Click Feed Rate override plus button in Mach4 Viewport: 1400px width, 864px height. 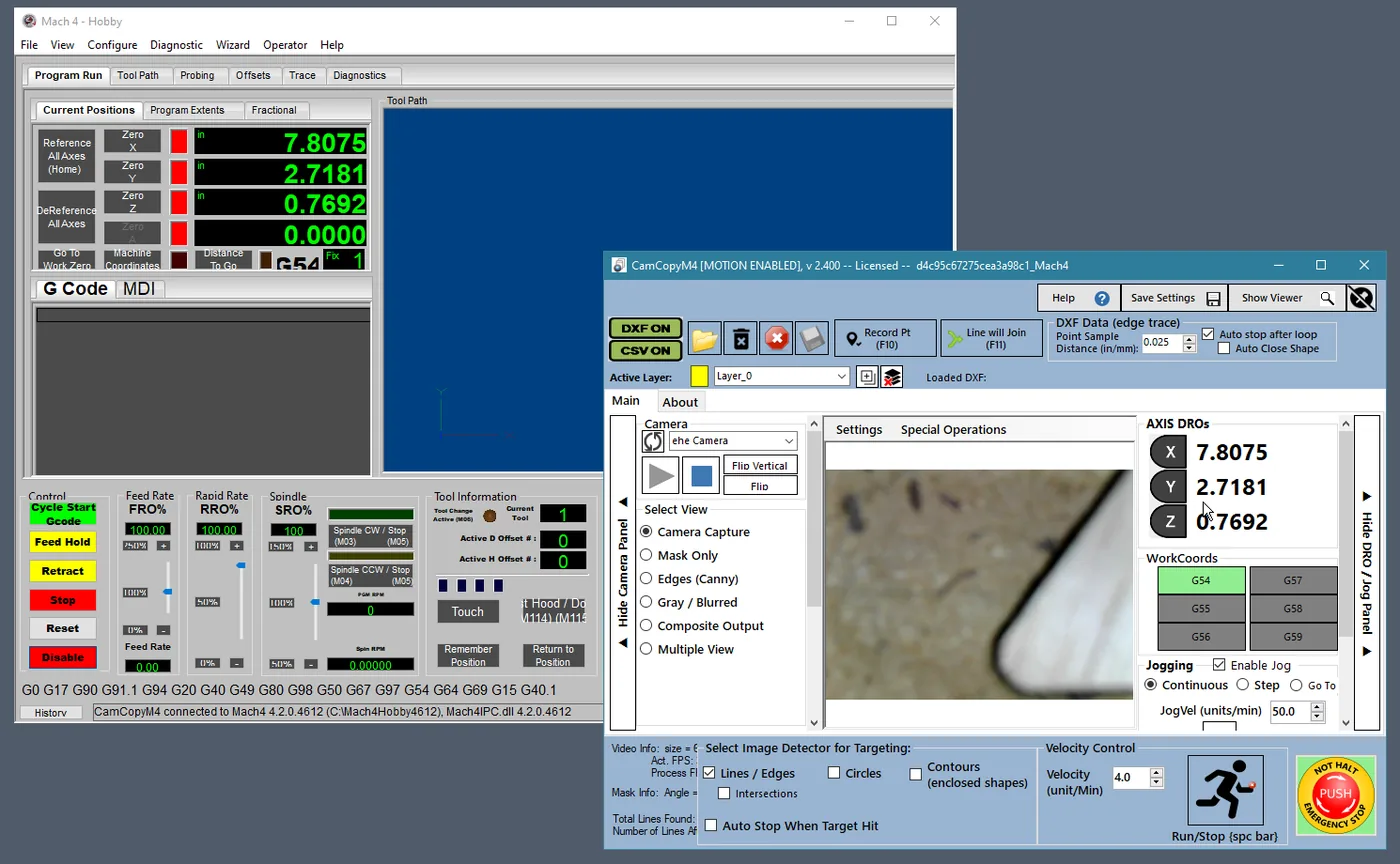point(163,546)
